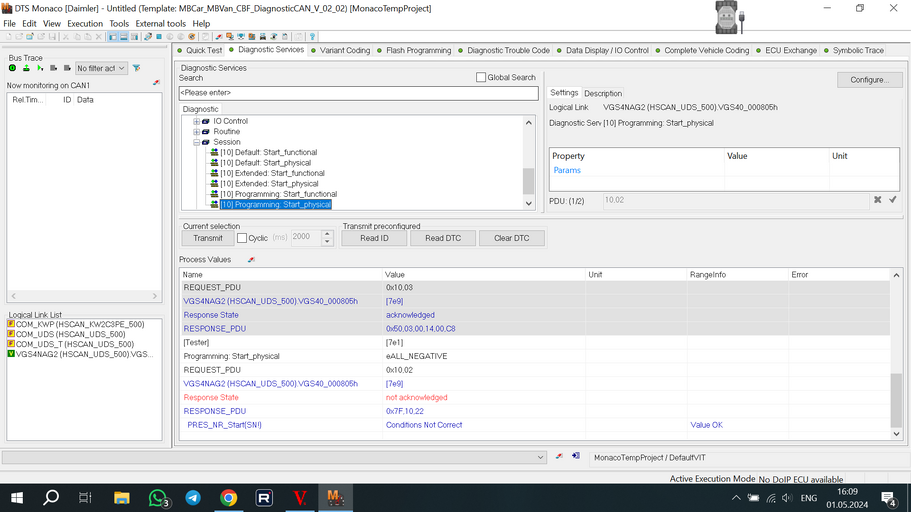Open File Explorer from the taskbar

click(x=121, y=498)
